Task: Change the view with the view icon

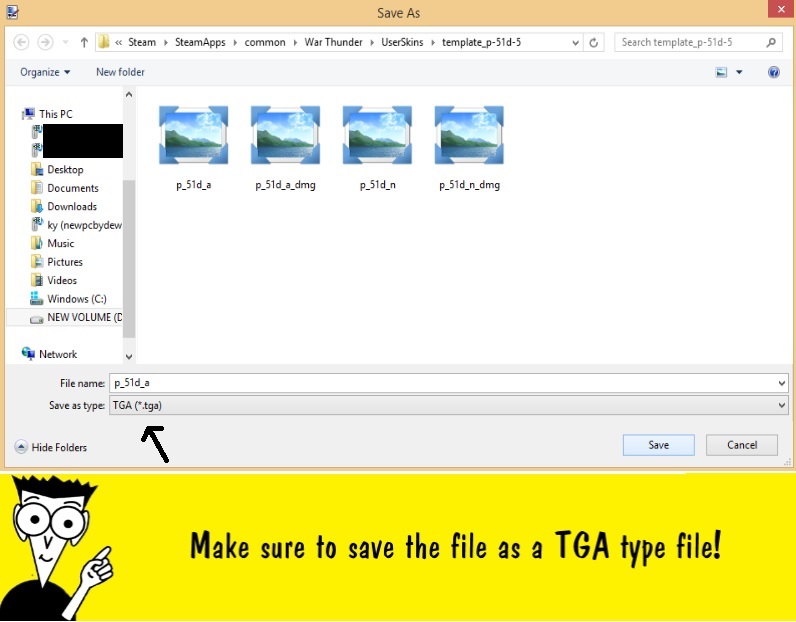Action: pyautogui.click(x=721, y=72)
